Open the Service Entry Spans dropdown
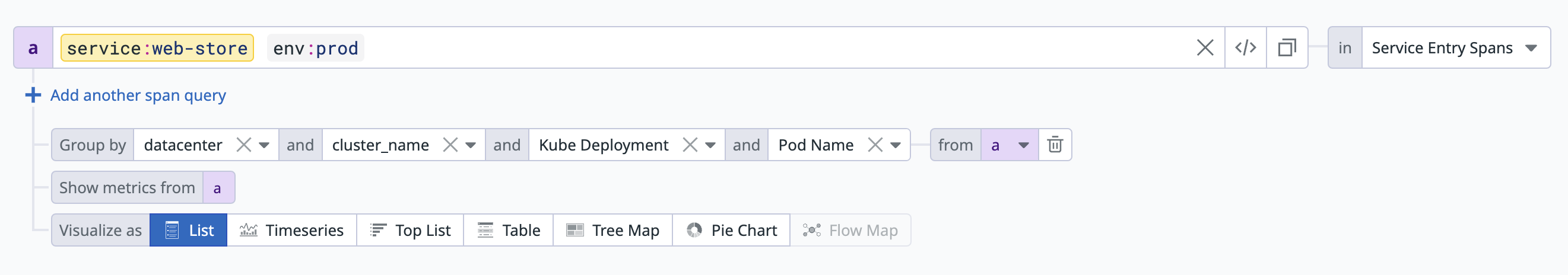Image resolution: width=1568 pixels, height=275 pixels. (1455, 47)
